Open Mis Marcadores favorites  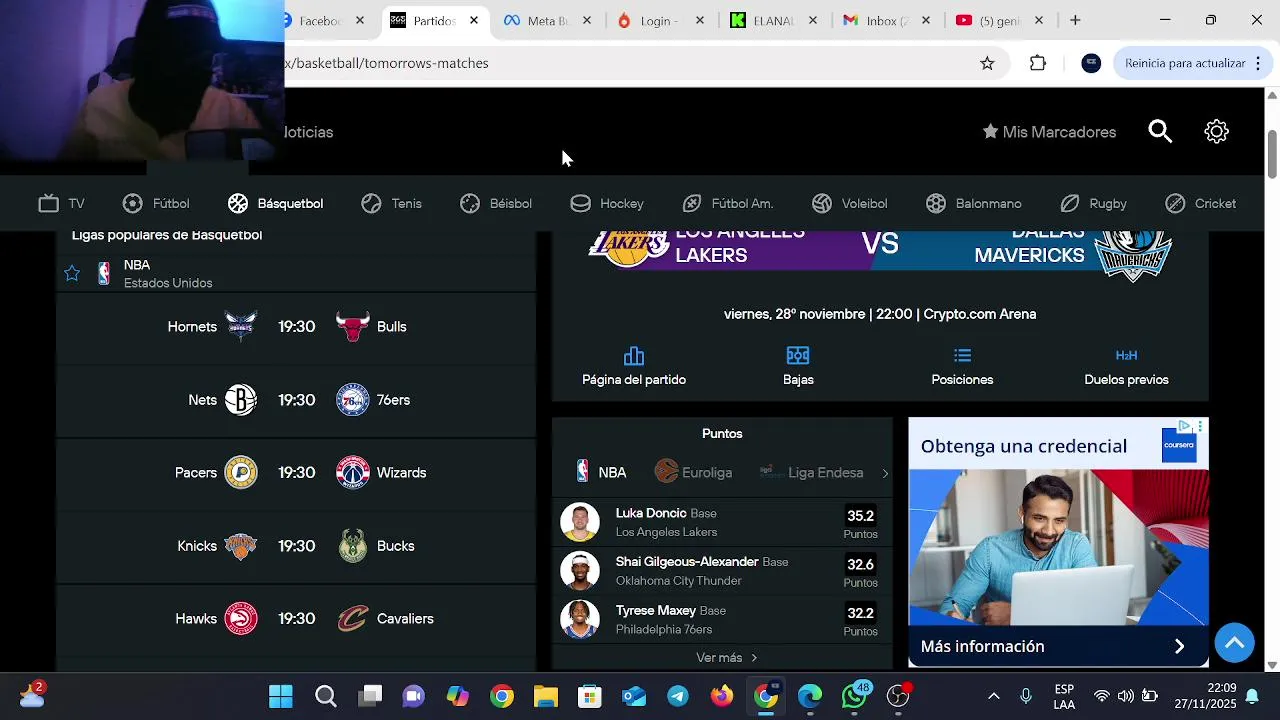point(1049,132)
